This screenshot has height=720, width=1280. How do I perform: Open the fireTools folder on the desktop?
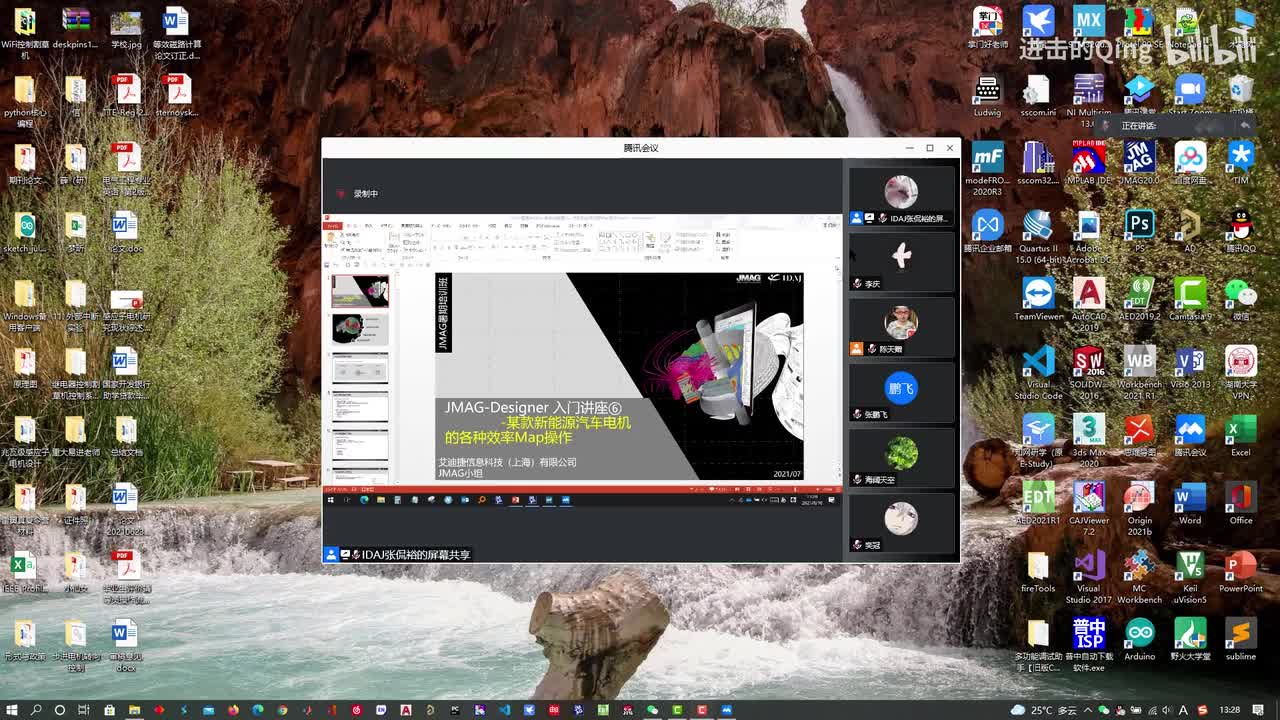coord(1038,571)
